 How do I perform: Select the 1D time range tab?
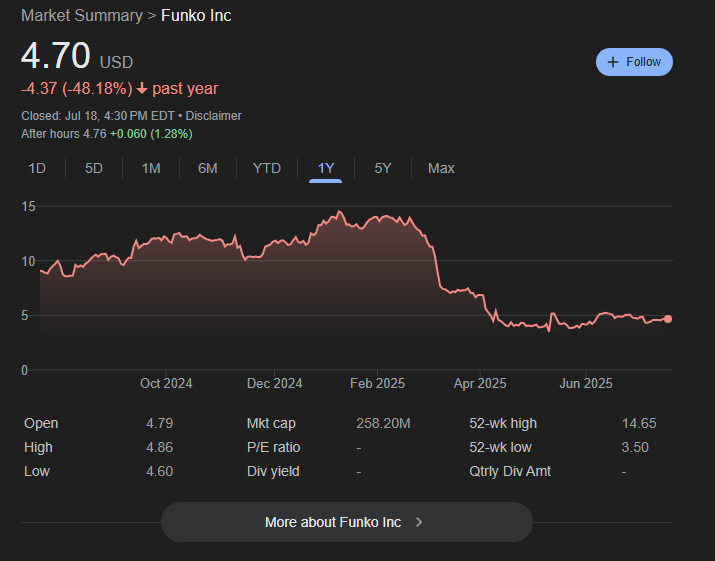tap(37, 168)
